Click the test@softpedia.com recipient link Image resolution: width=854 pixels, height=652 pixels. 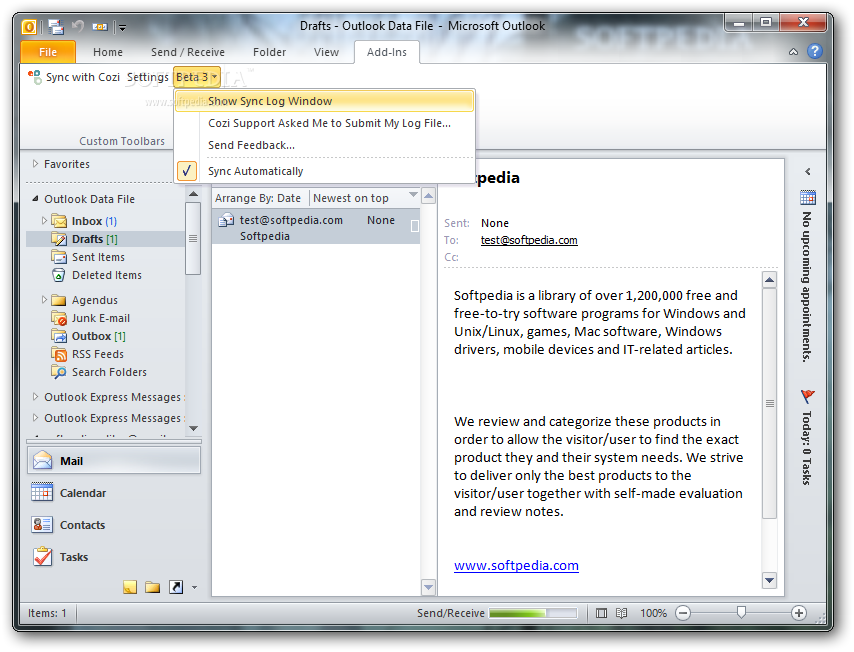pyautogui.click(x=529, y=240)
